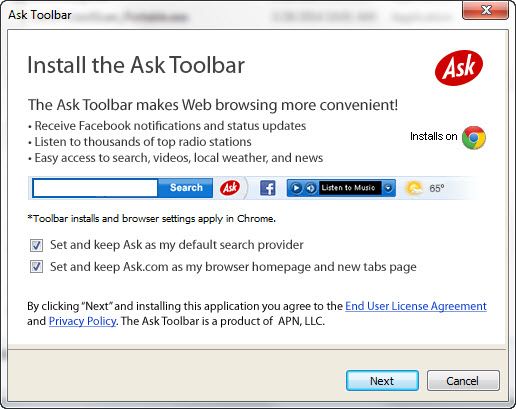516x409 pixels.
Task: Open the Privacy Policy link
Action: click(x=82, y=321)
